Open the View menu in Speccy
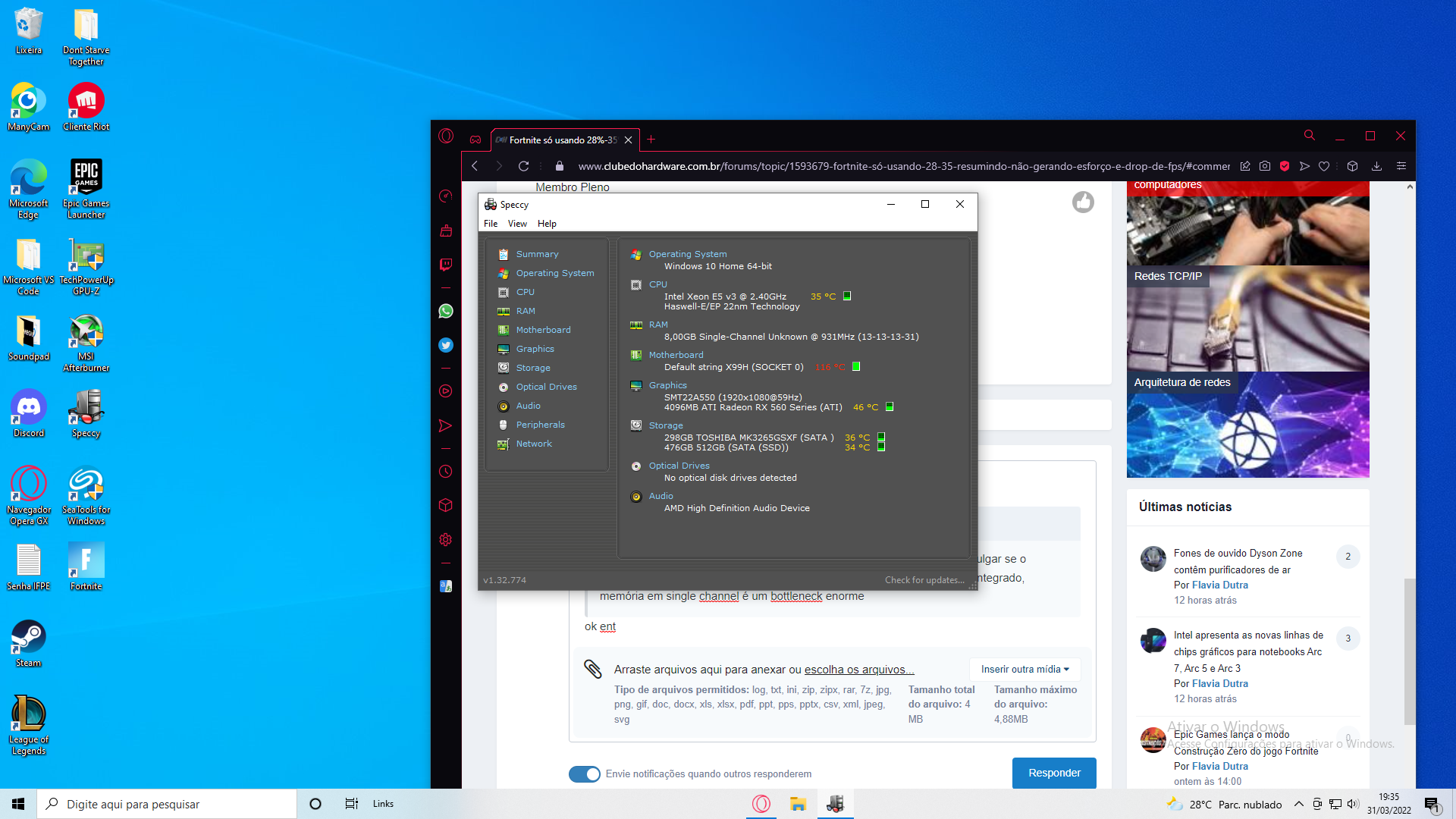1456x819 pixels. point(517,224)
